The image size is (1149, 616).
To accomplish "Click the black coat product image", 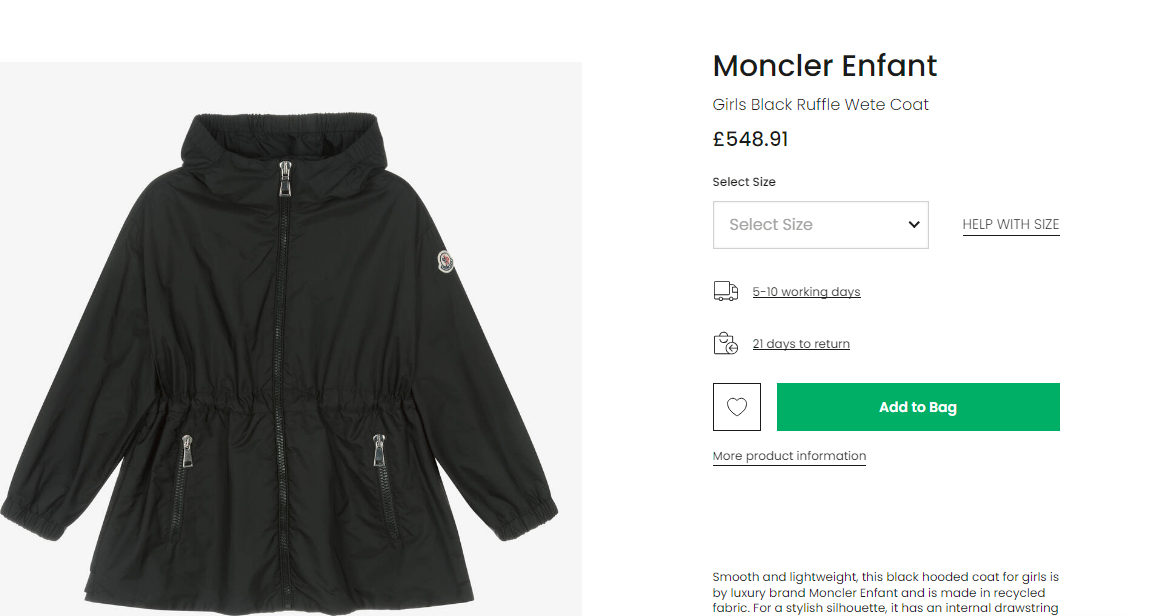I will point(291,339).
